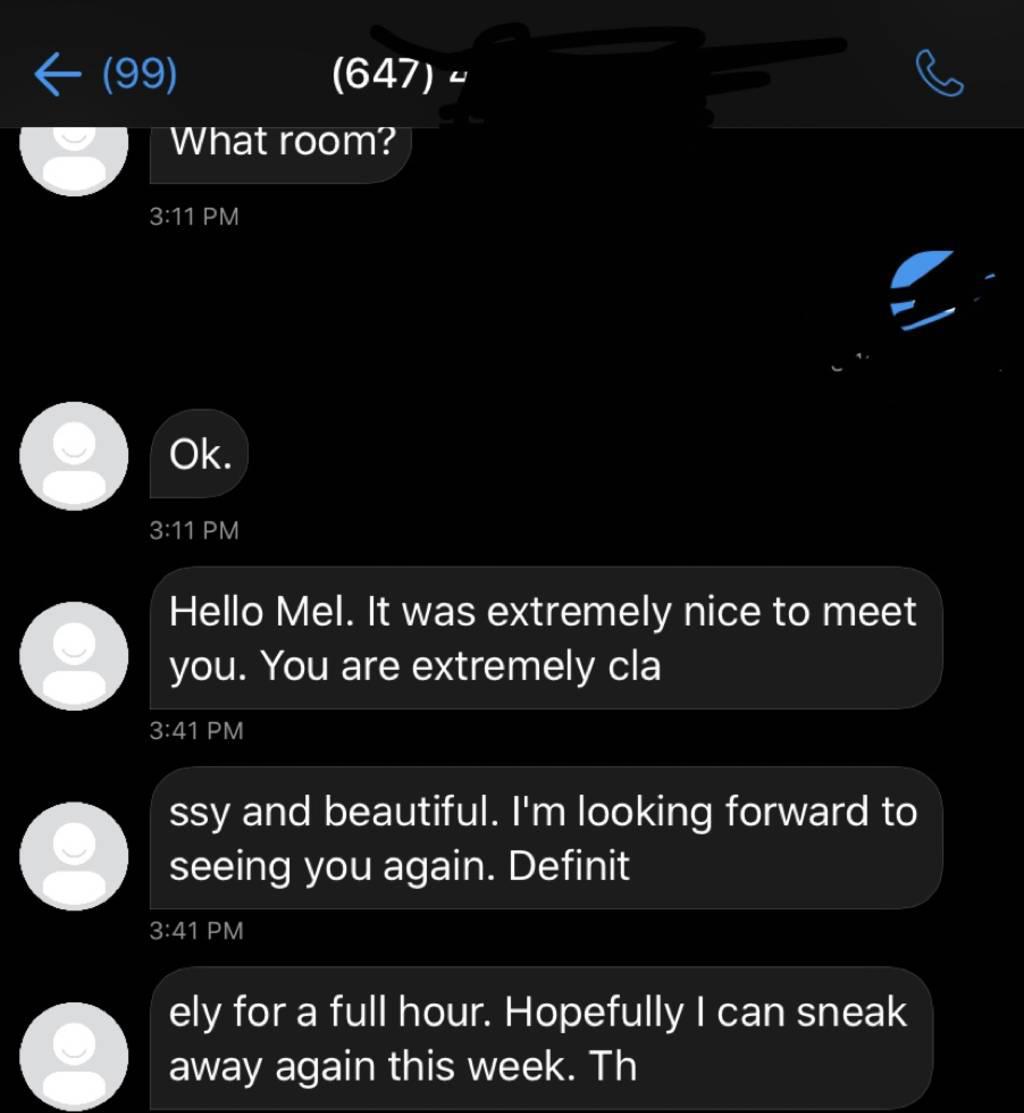
Task: Tap the avatar beside the "Hello Mel" message
Action: click(75, 655)
